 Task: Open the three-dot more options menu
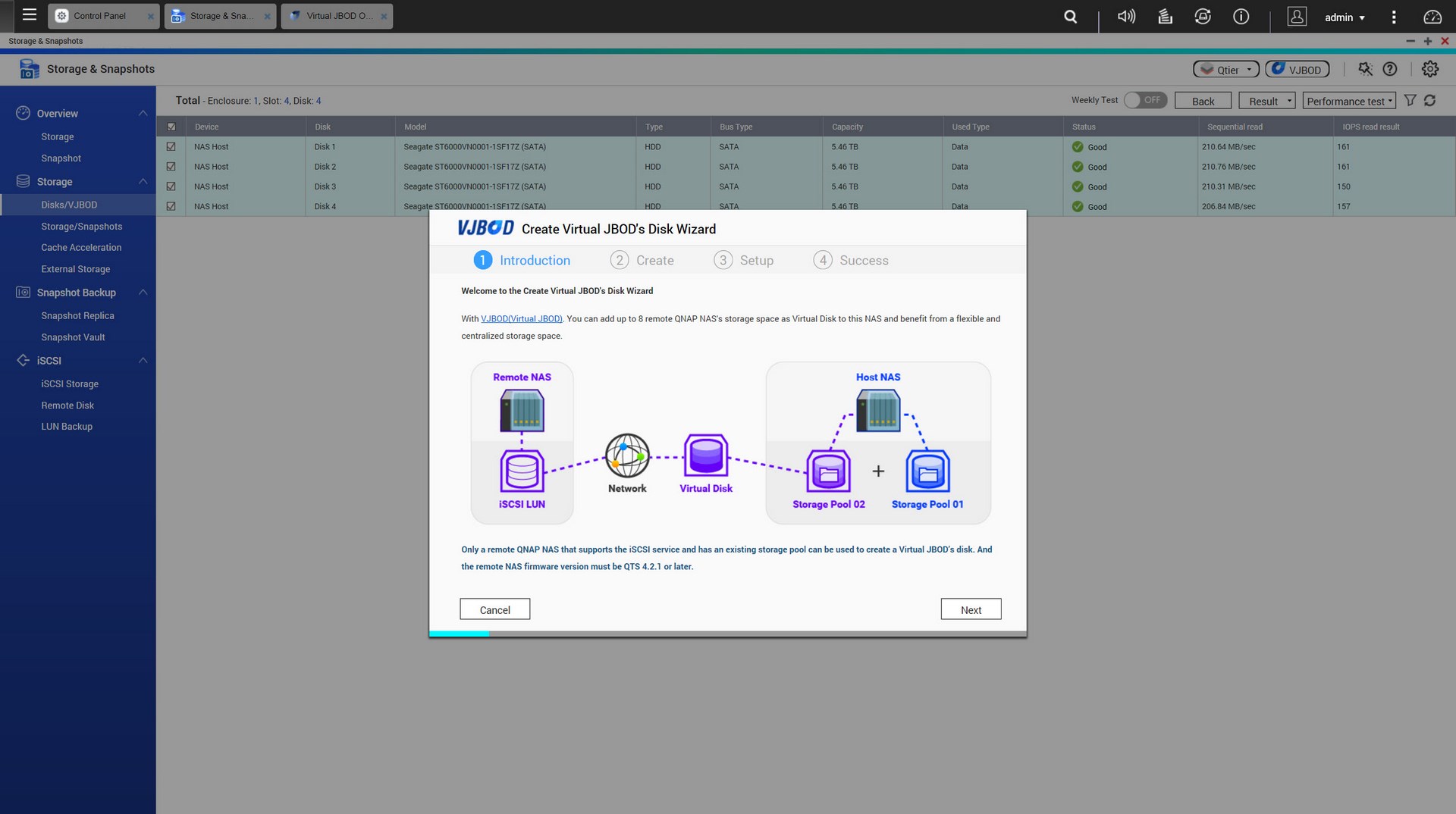pos(1393,17)
